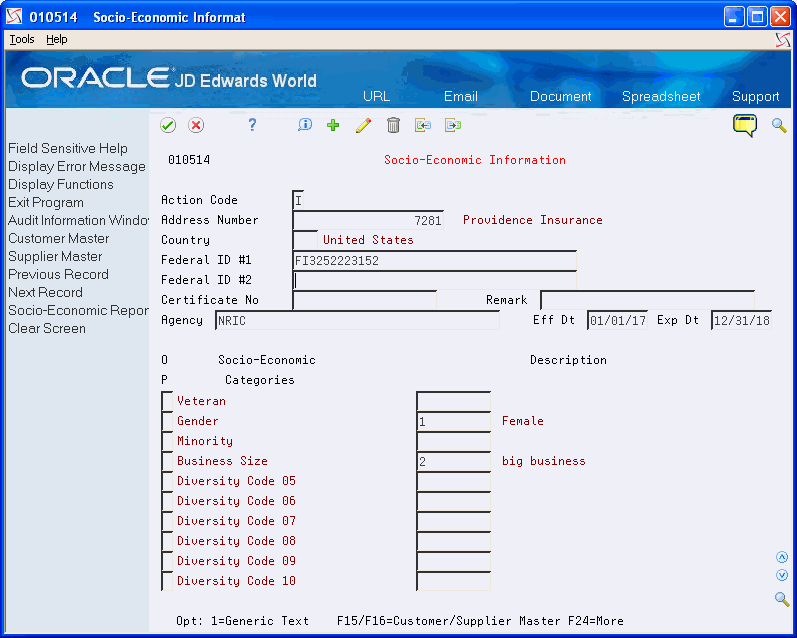Click the Diversity Code 06 value field
Viewport: 797px width, 638px height.
453,501
